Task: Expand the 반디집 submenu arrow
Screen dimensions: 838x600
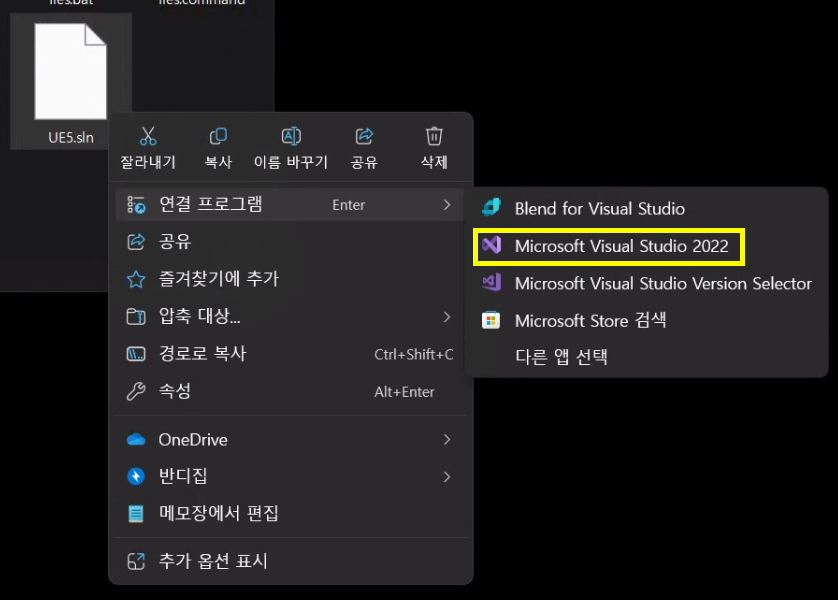Action: tap(447, 477)
